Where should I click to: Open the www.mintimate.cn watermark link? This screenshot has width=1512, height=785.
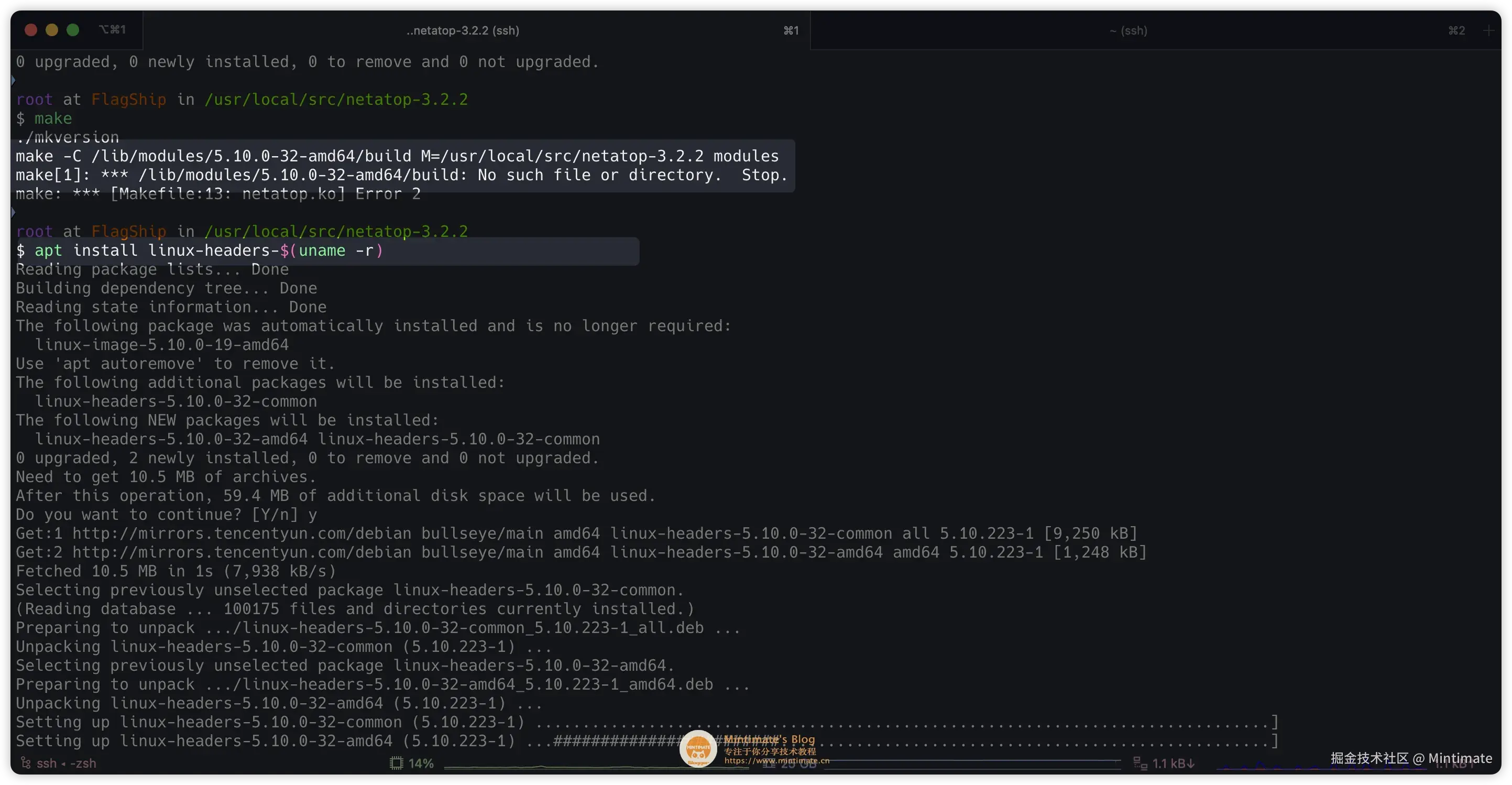(x=776, y=761)
